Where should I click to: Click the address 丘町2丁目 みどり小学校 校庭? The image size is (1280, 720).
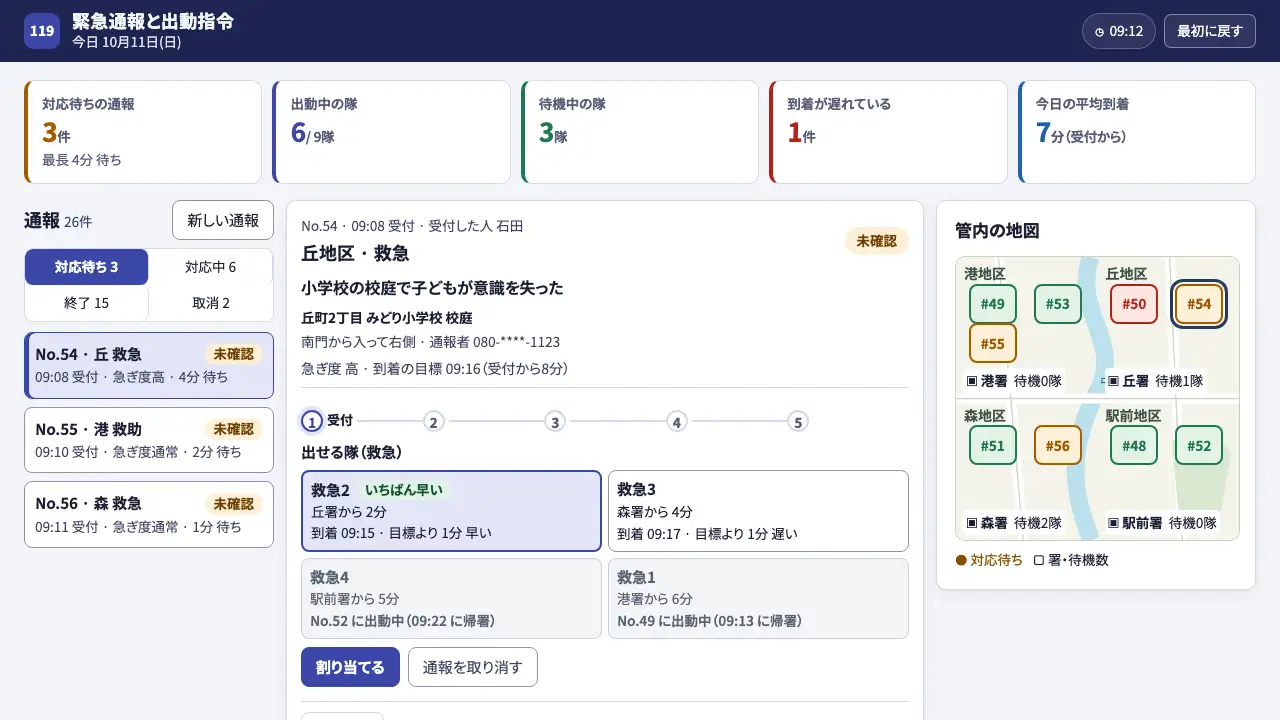pos(387,318)
